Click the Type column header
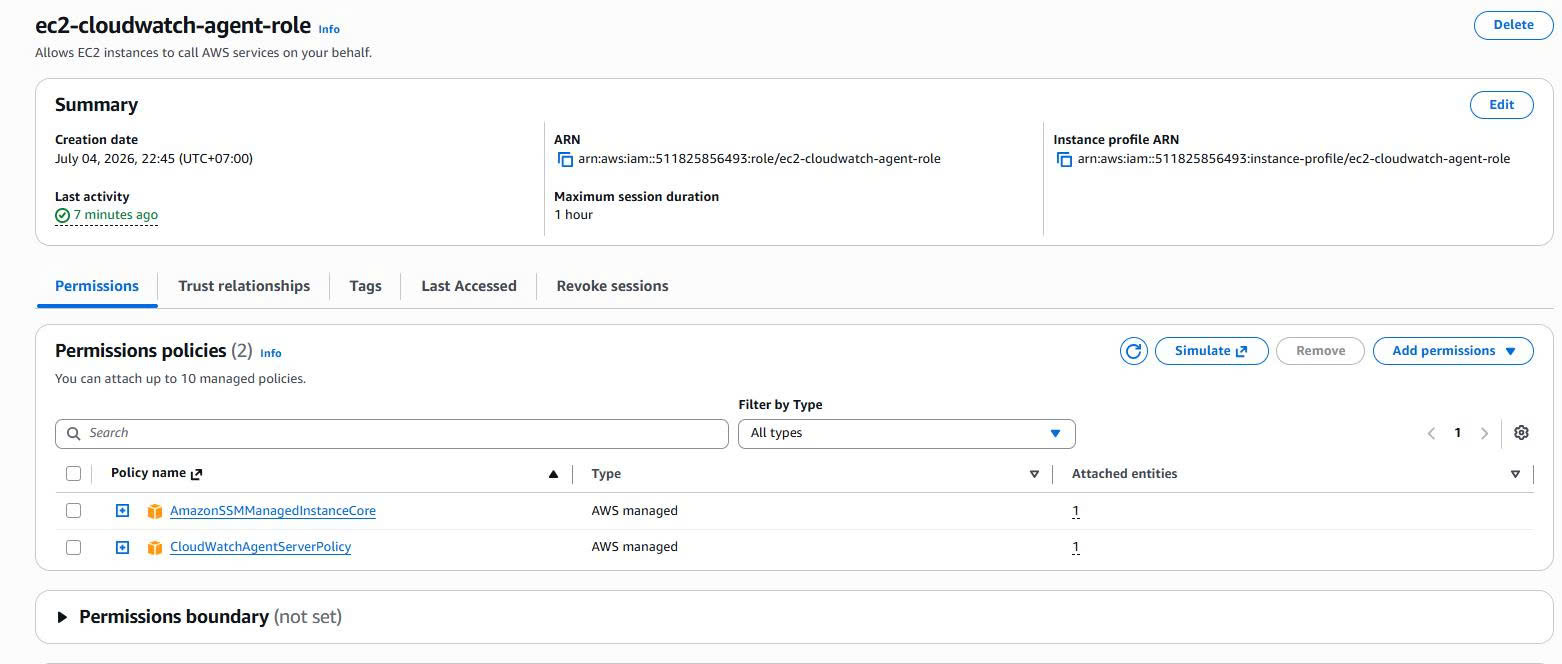 coord(606,474)
